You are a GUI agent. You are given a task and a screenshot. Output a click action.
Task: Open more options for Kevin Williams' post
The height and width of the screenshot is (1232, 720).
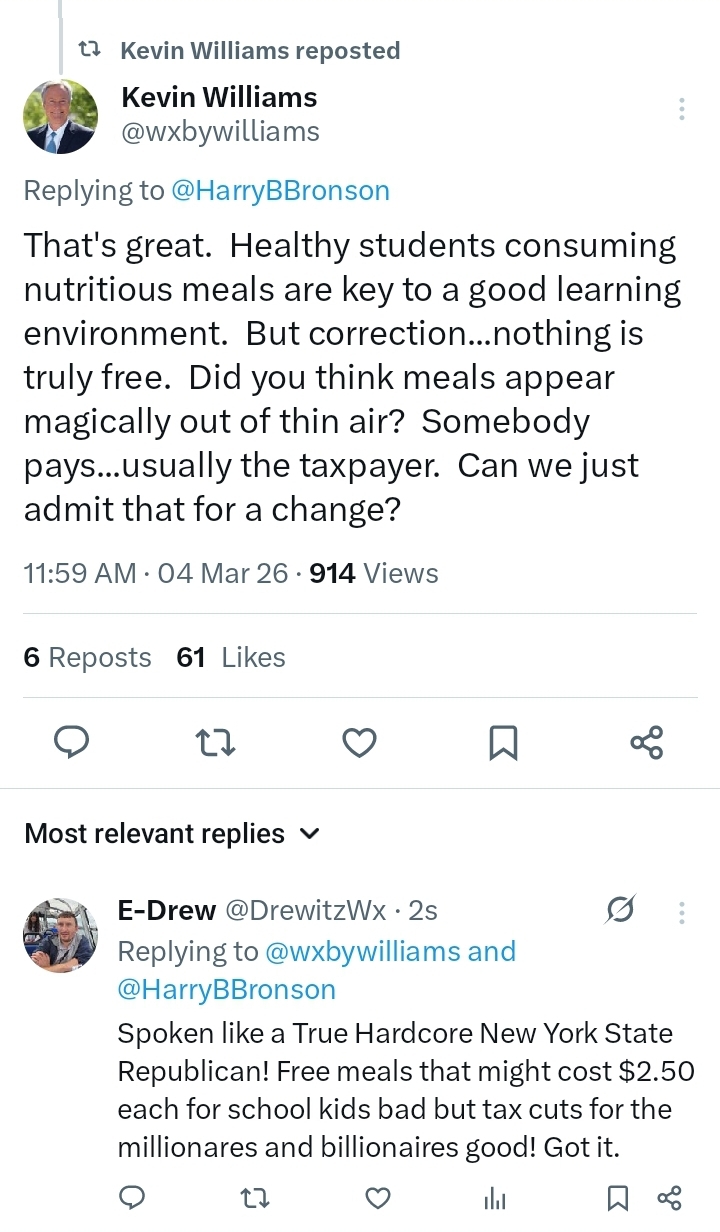click(x=681, y=109)
